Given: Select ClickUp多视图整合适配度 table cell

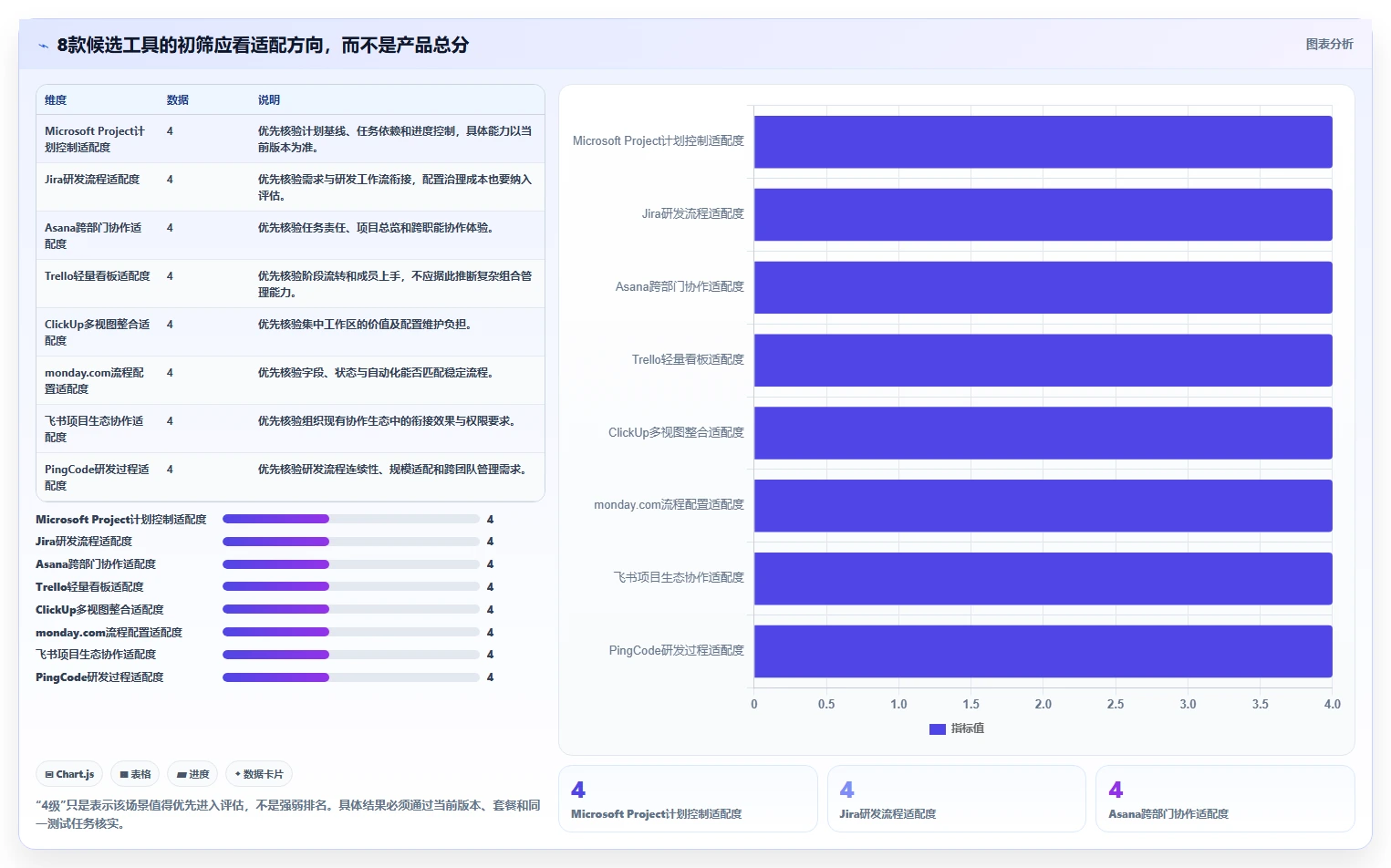Looking at the screenshot, I should pyautogui.click(x=98, y=332).
